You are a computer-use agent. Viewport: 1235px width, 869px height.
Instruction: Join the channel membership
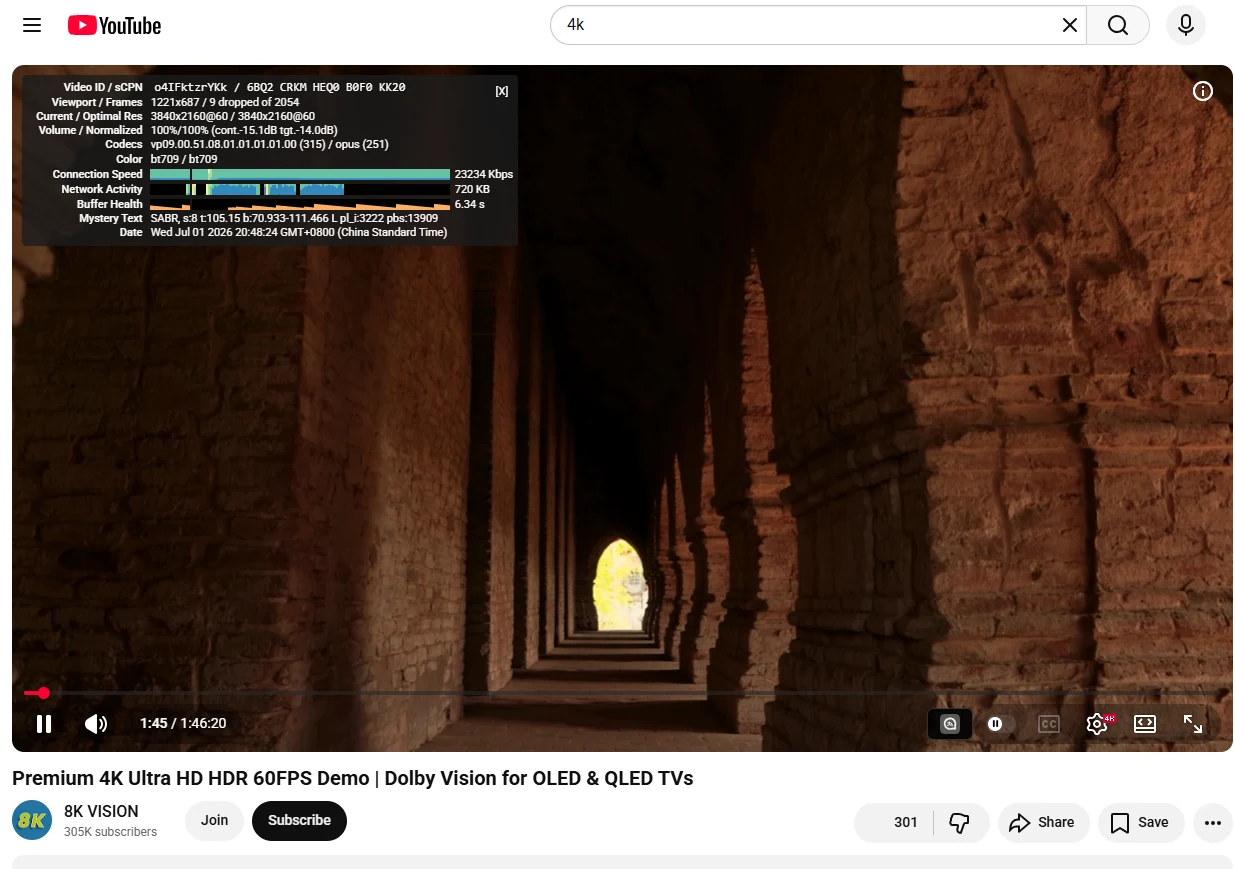(215, 820)
